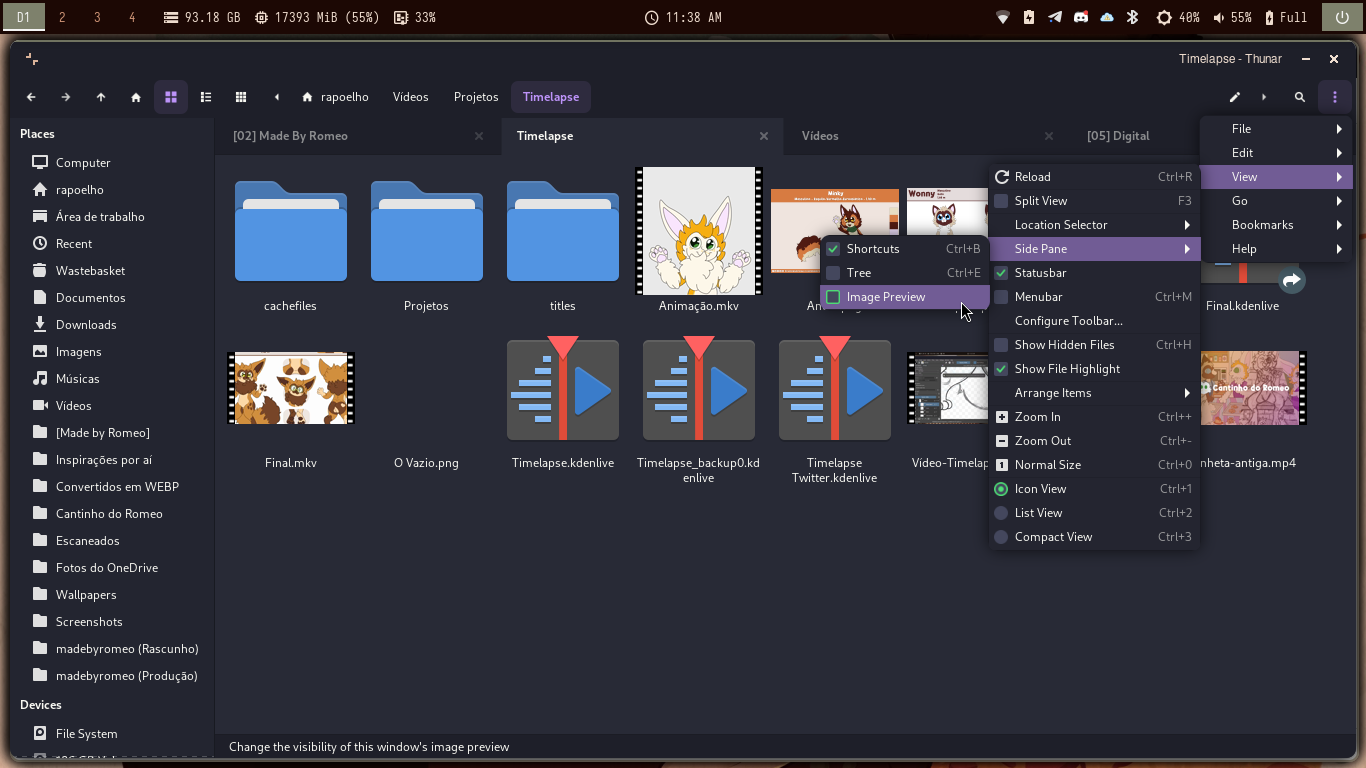Open Downloads in the sidebar
The width and height of the screenshot is (1366, 768).
(x=86, y=325)
